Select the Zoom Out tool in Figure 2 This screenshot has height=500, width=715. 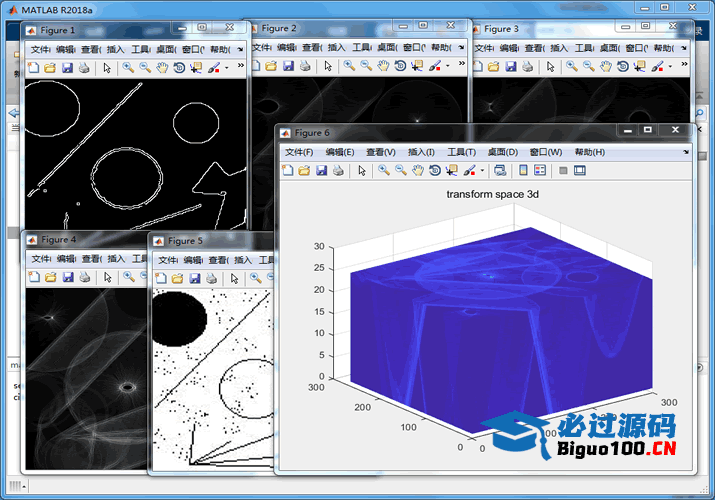tap(366, 66)
